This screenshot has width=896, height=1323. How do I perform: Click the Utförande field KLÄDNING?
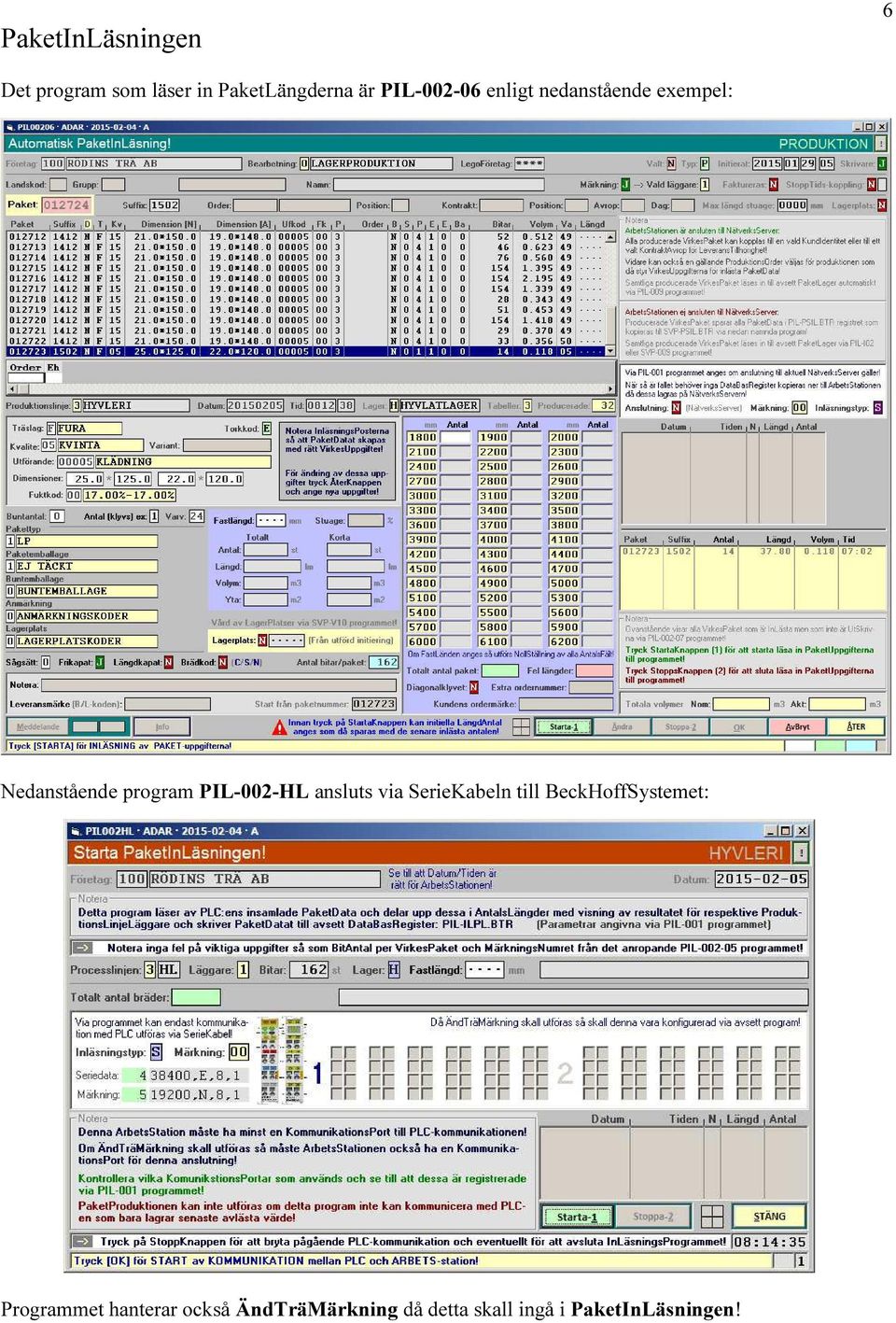[182, 462]
